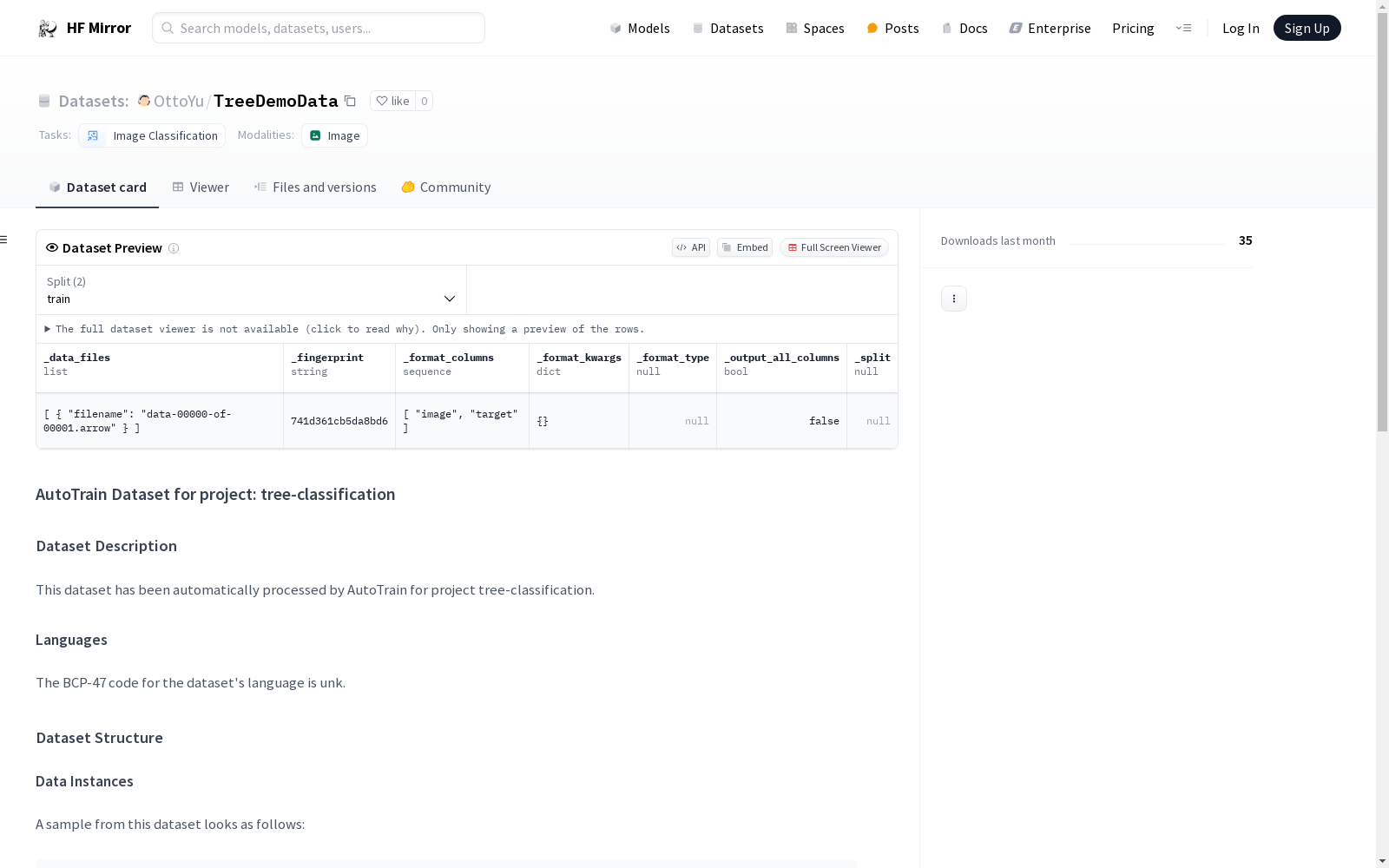This screenshot has width=1389, height=868.
Task: Click the Dataset Preview info icon
Action: [174, 248]
